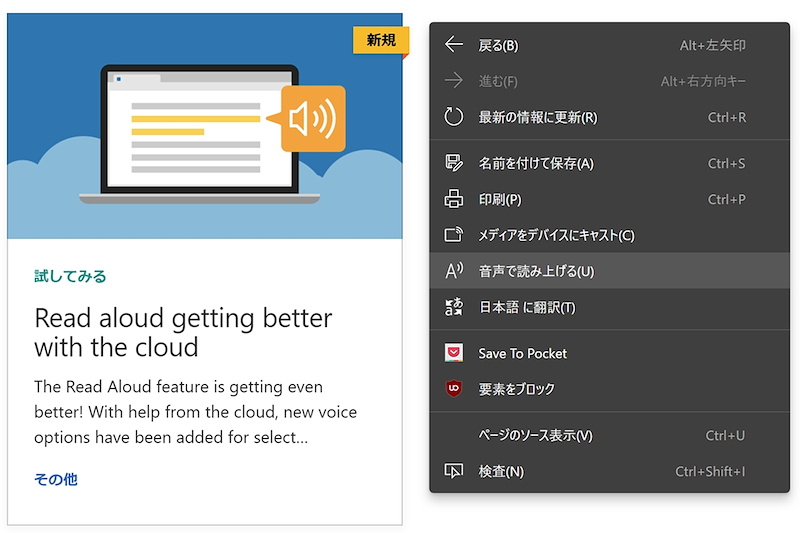Click the Ctrl+P shortcut label
The height and width of the screenshot is (533, 800).
(x=727, y=199)
